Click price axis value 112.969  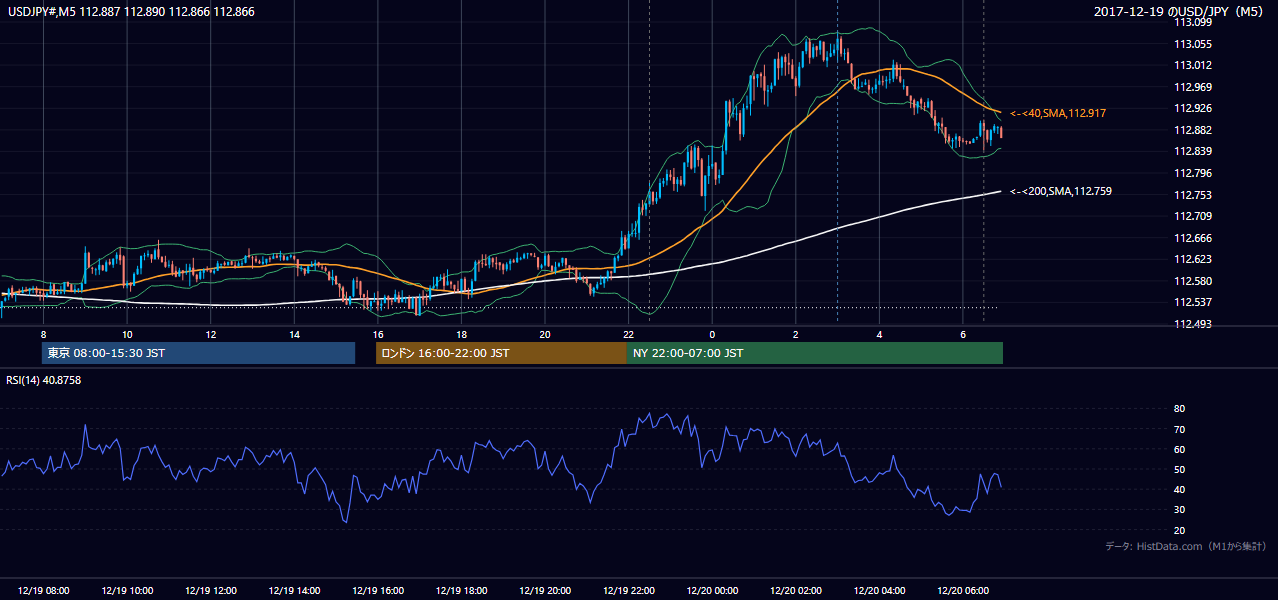(1192, 87)
